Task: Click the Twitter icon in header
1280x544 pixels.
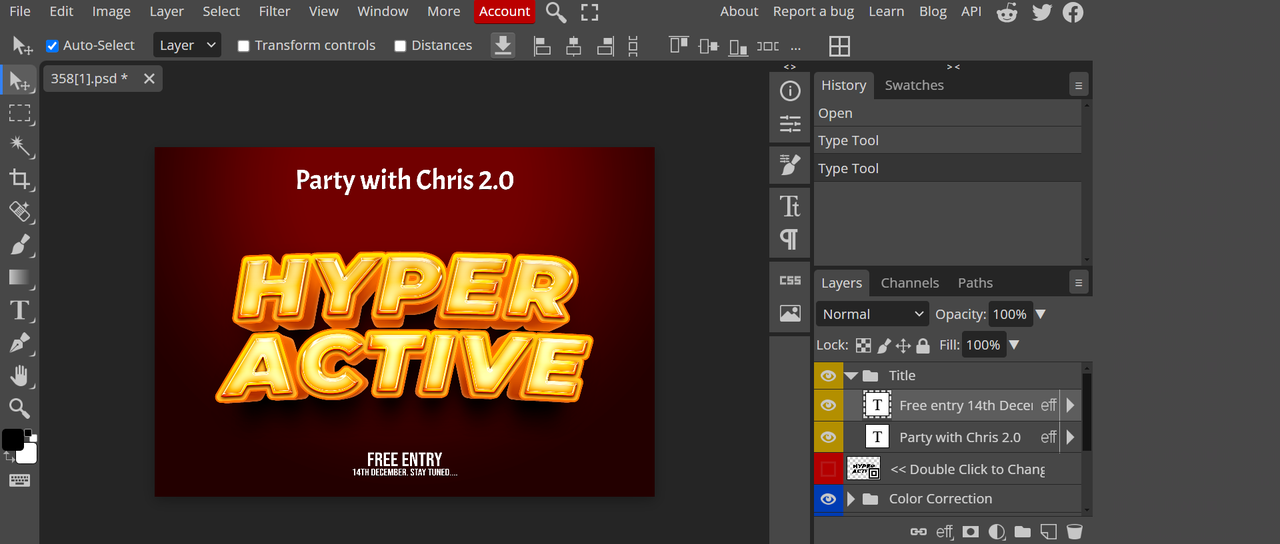Action: (x=1042, y=12)
